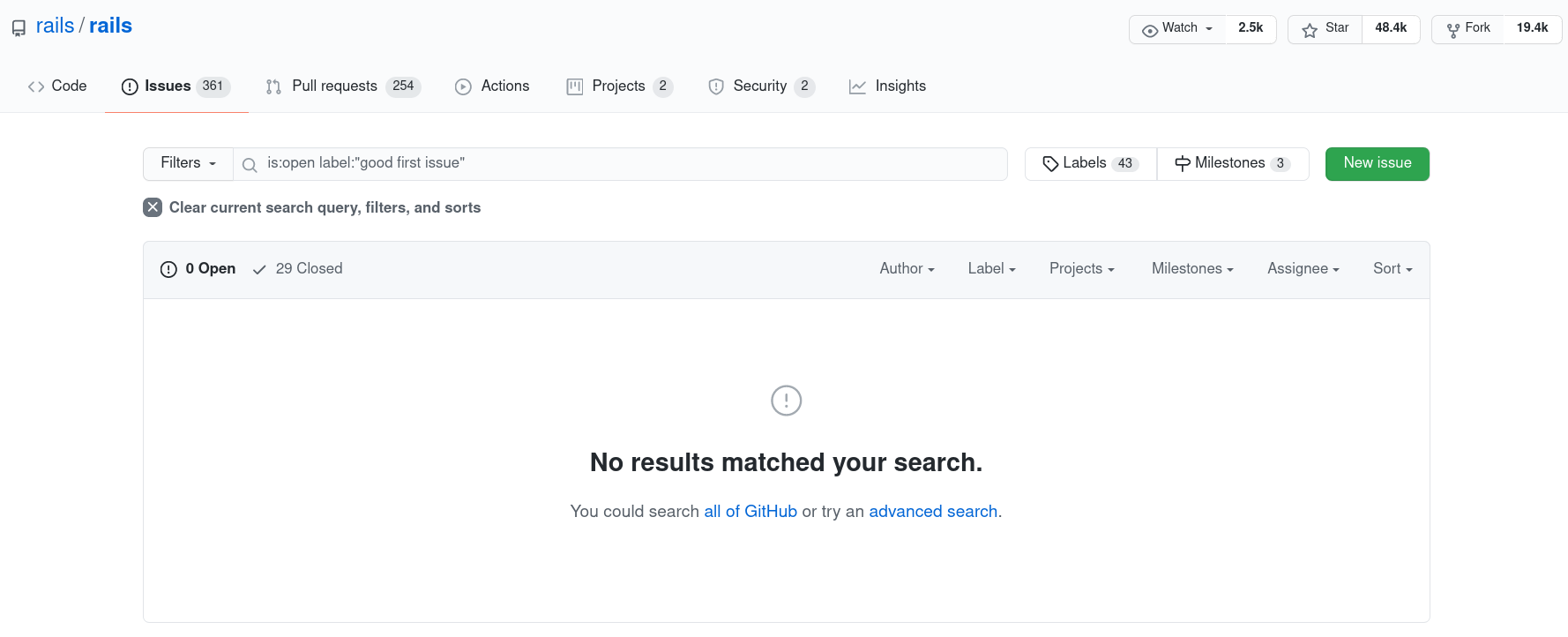The height and width of the screenshot is (637, 1568).
Task: Click the 43 labels count badge
Action: [1125, 163]
